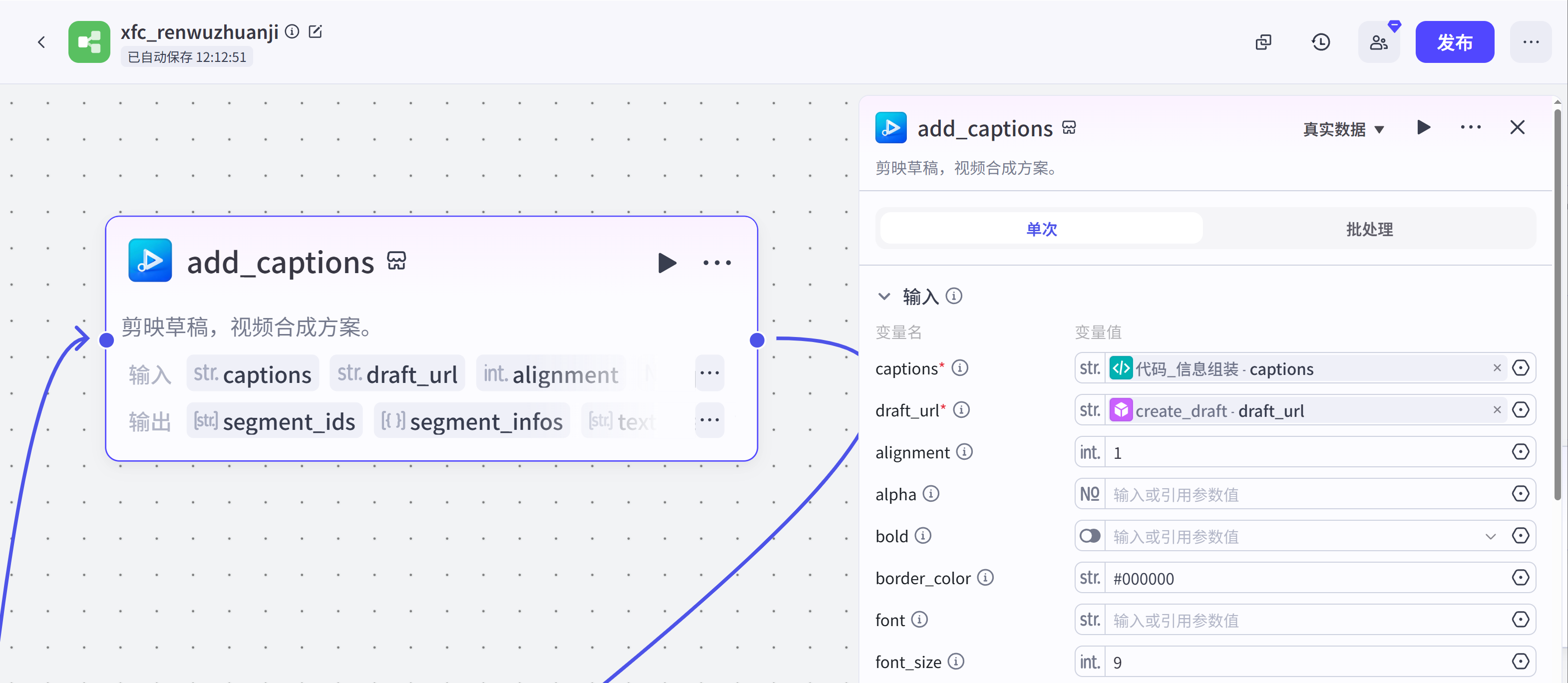Screen dimensions: 1568x683
Task: Click reference picker icon for alignment field
Action: pyautogui.click(x=1520, y=452)
